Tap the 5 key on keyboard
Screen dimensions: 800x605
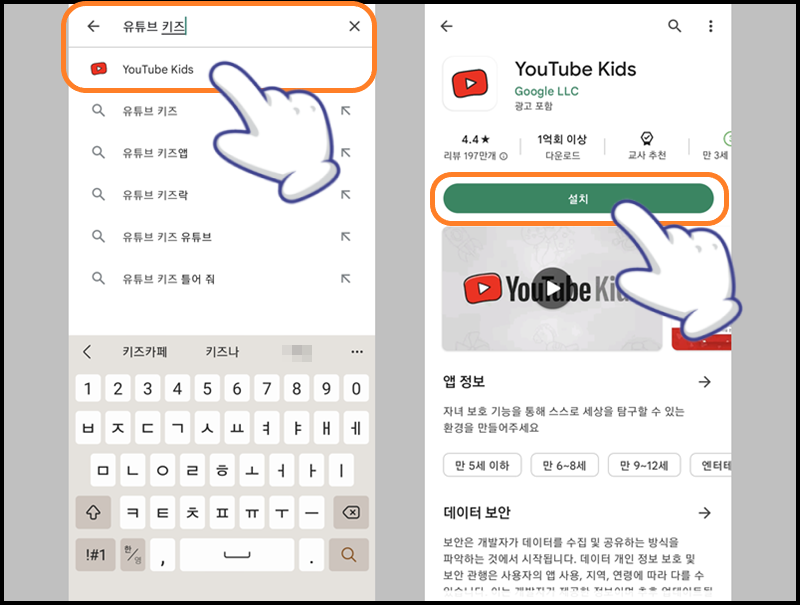[207, 389]
